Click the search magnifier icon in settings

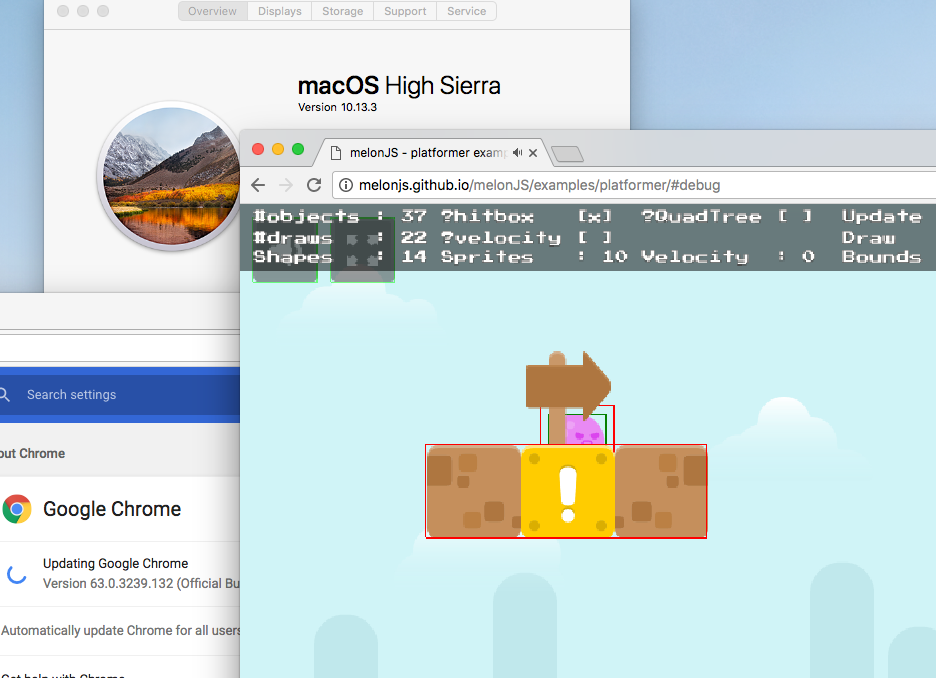pos(5,395)
